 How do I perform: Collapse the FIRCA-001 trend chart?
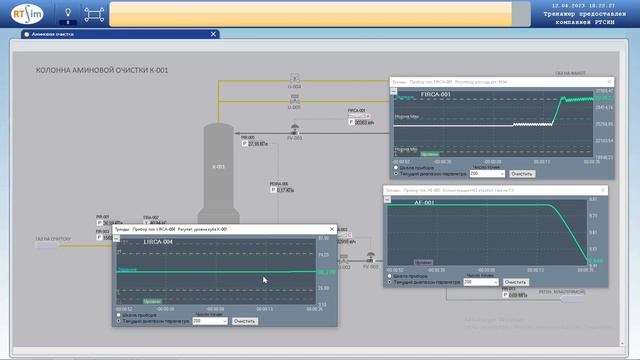click(x=393, y=91)
